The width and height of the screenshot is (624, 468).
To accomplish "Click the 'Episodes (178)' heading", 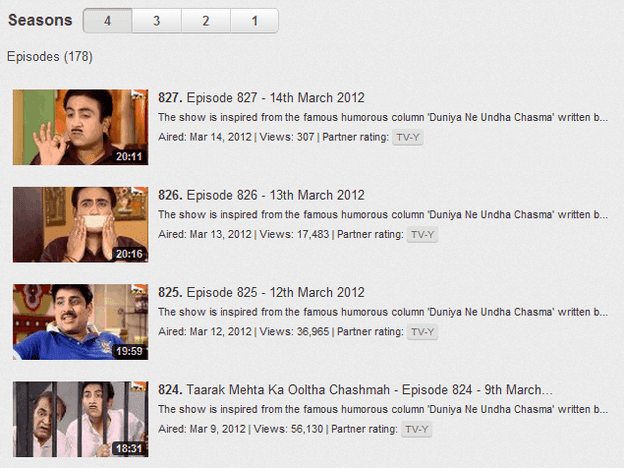I will (x=50, y=57).
